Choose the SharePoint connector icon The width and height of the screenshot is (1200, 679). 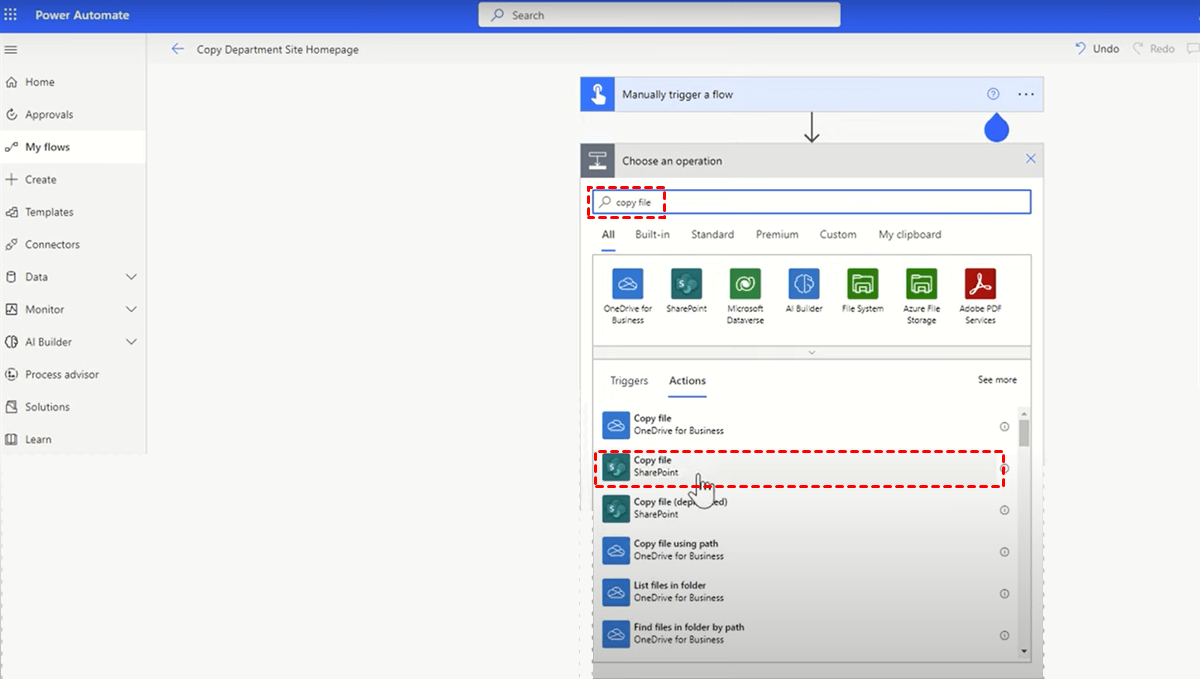(x=686, y=284)
